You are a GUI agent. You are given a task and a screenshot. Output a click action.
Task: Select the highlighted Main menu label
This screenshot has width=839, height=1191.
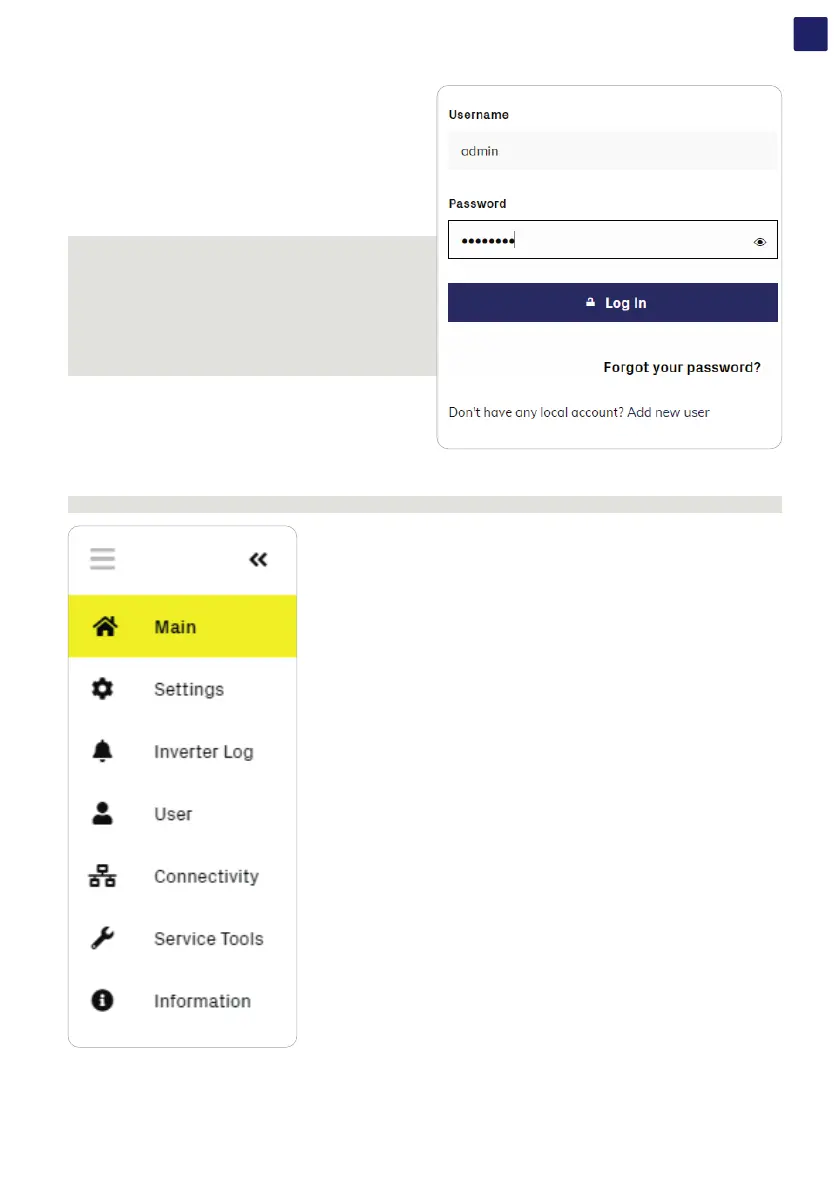point(175,627)
